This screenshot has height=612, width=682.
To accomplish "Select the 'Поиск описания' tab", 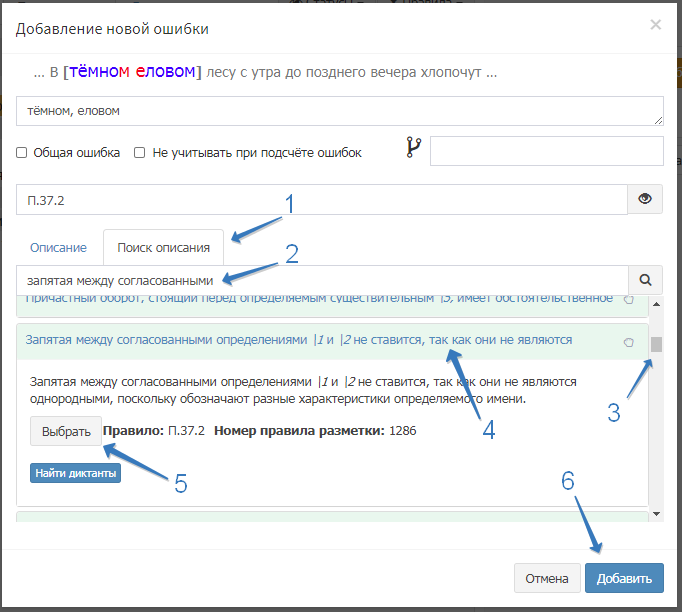I will click(163, 247).
